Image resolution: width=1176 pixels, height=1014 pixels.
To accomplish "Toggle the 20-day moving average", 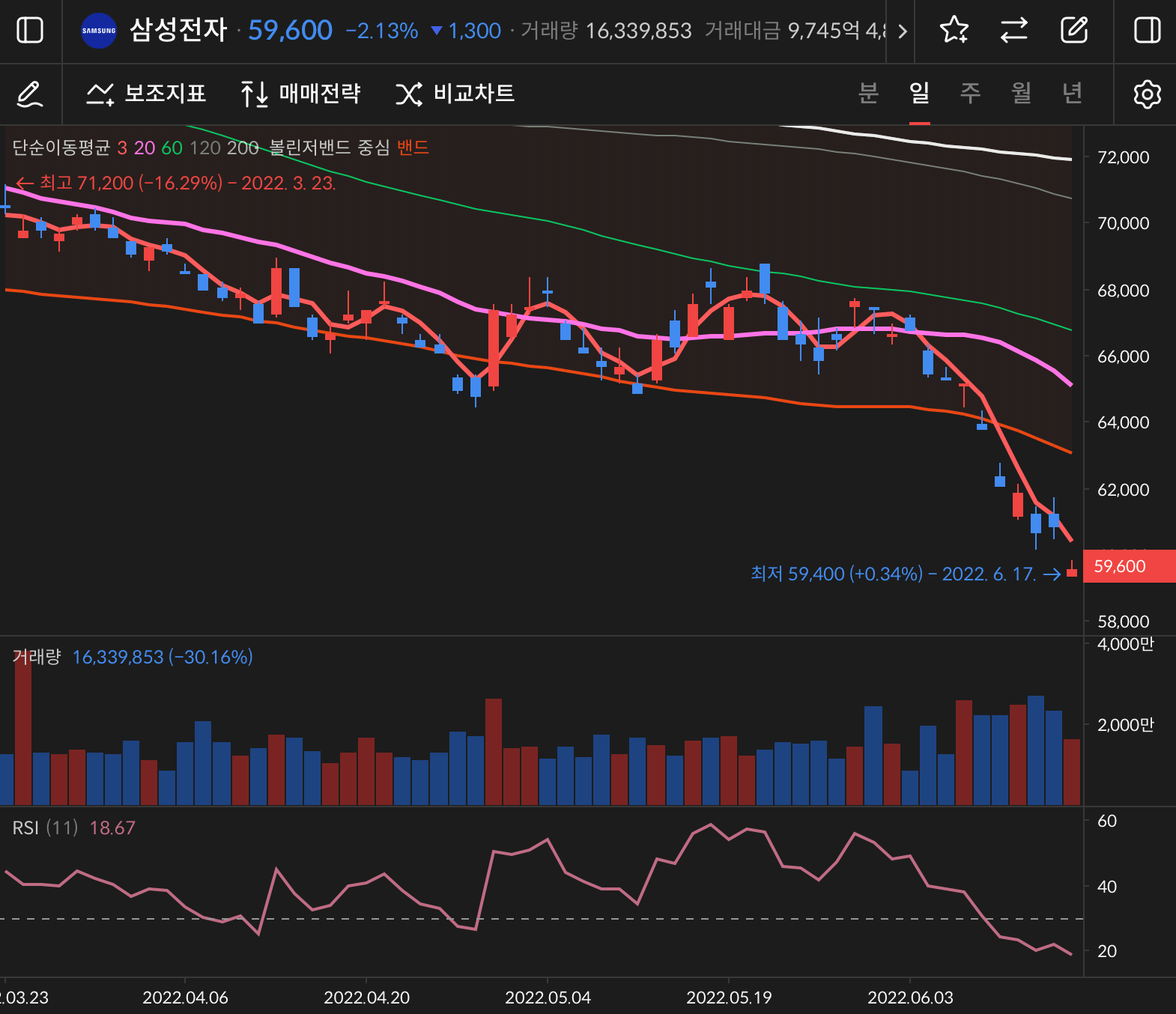I will [145, 148].
